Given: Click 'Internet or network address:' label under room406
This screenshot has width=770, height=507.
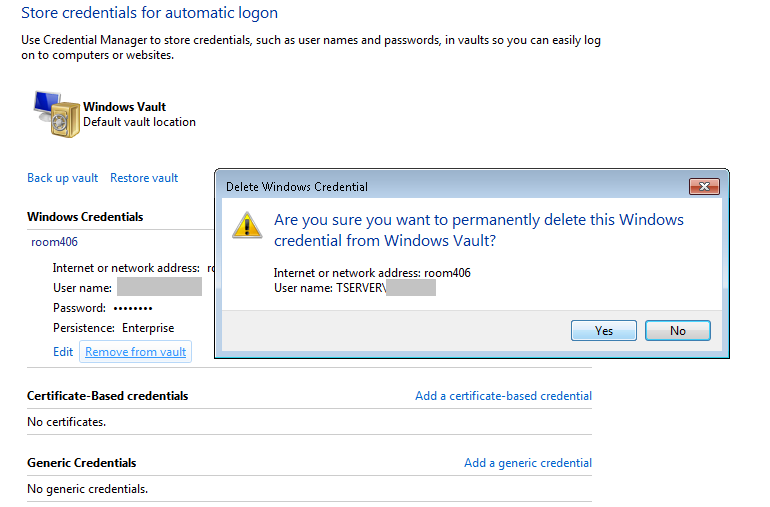Looking at the screenshot, I should 126,268.
